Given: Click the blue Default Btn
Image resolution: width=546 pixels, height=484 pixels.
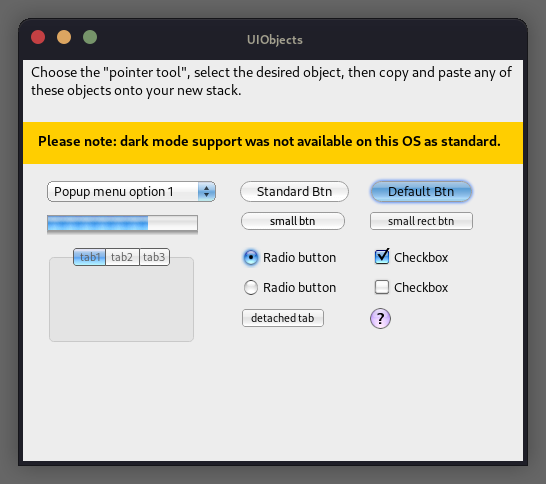Looking at the screenshot, I should 421,192.
